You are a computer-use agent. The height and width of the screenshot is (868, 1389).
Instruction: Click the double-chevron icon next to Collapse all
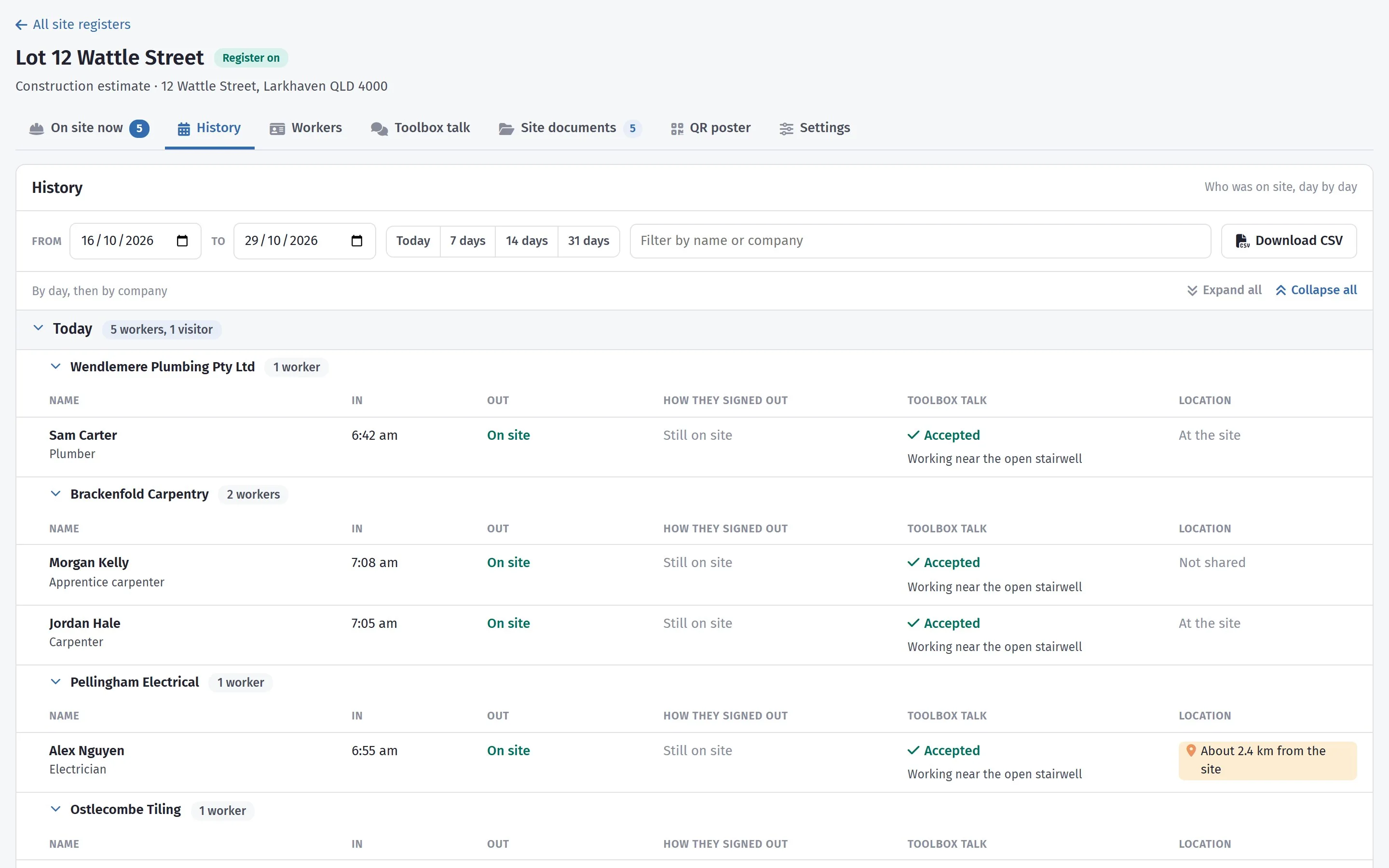click(1280, 290)
